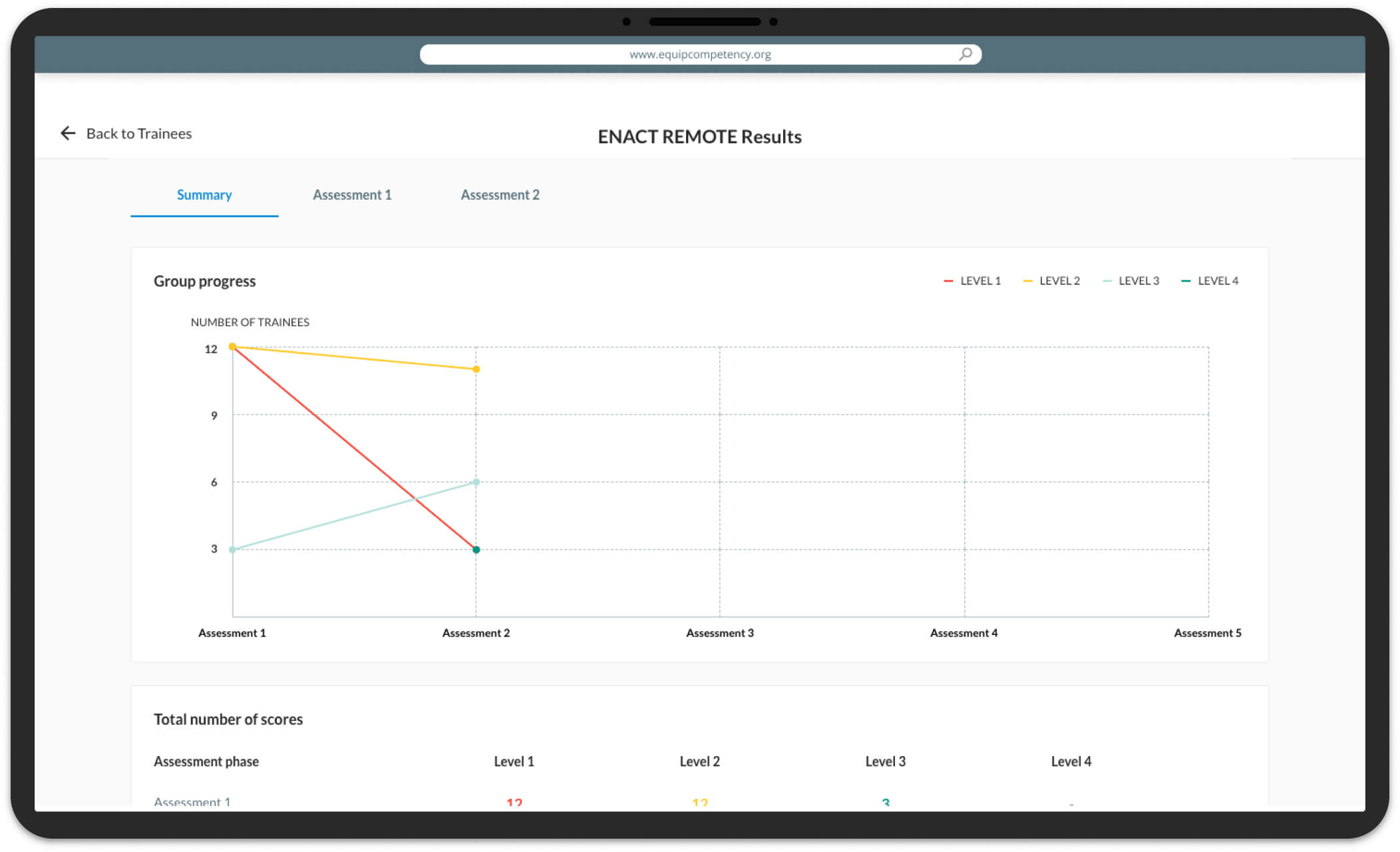Expand the Total number of scores section
Viewport: 1400px width, 852px height.
(228, 718)
